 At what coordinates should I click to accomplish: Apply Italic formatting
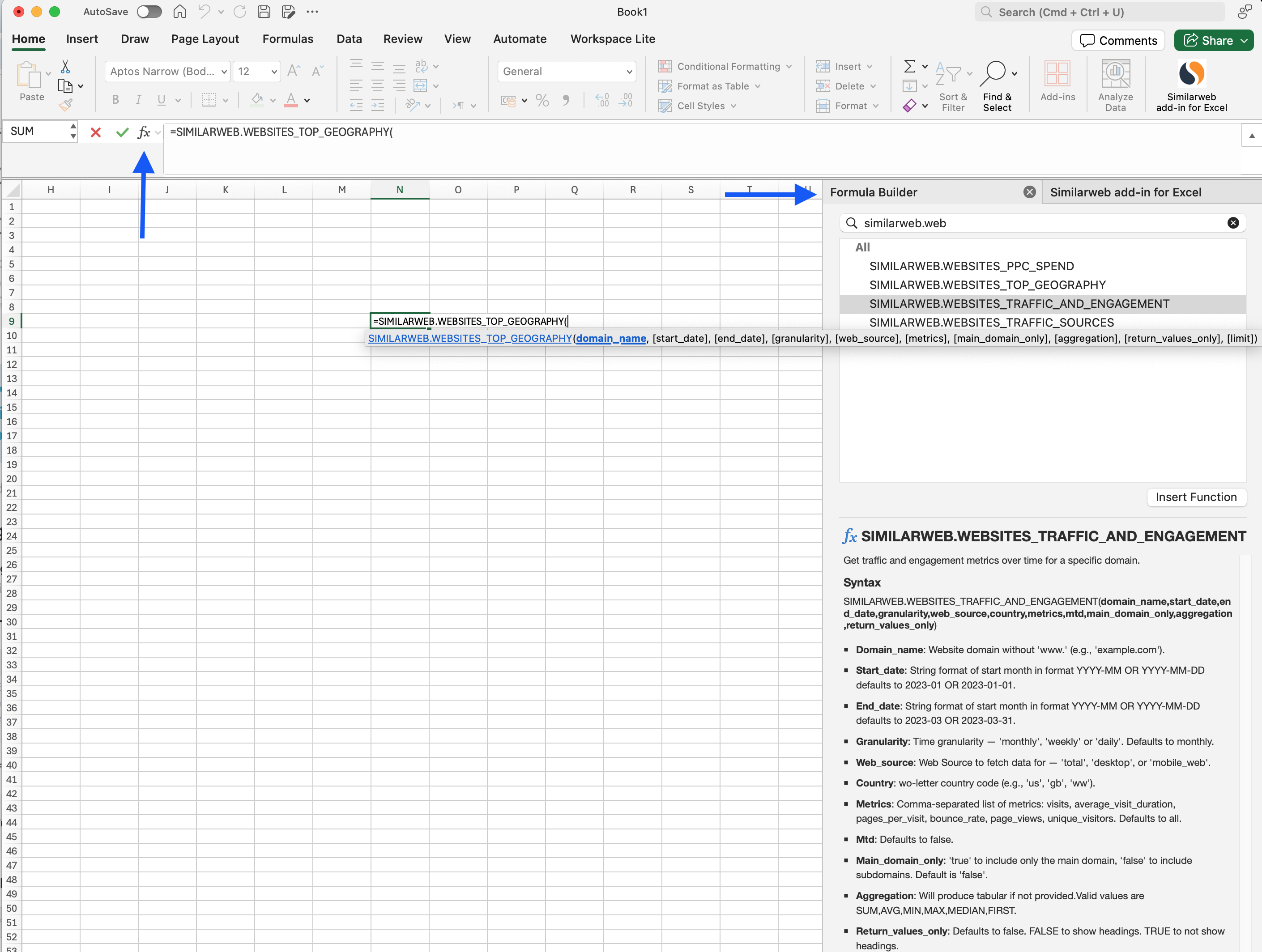[x=138, y=100]
